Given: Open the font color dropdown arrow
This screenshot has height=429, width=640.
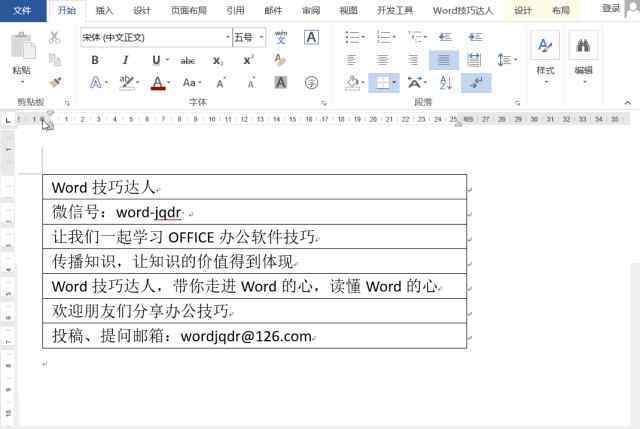Looking at the screenshot, I should (x=169, y=83).
